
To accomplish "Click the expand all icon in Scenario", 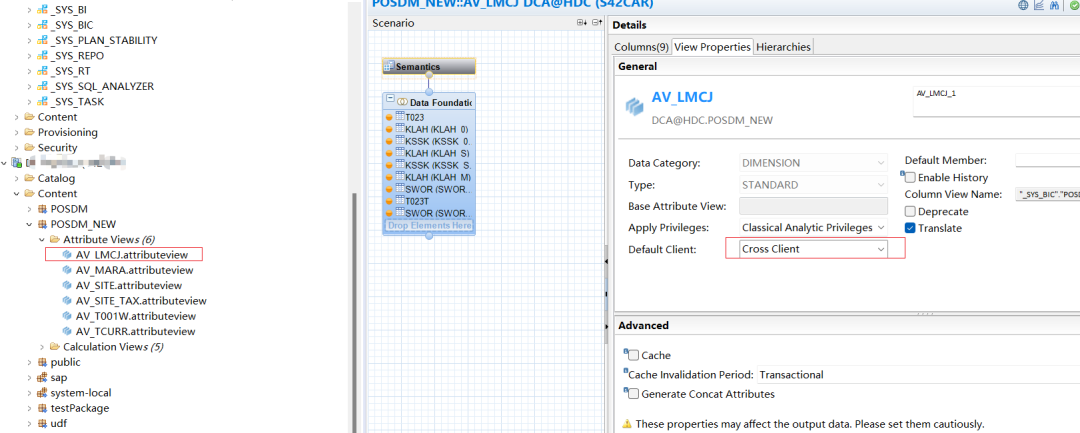I will point(583,23).
